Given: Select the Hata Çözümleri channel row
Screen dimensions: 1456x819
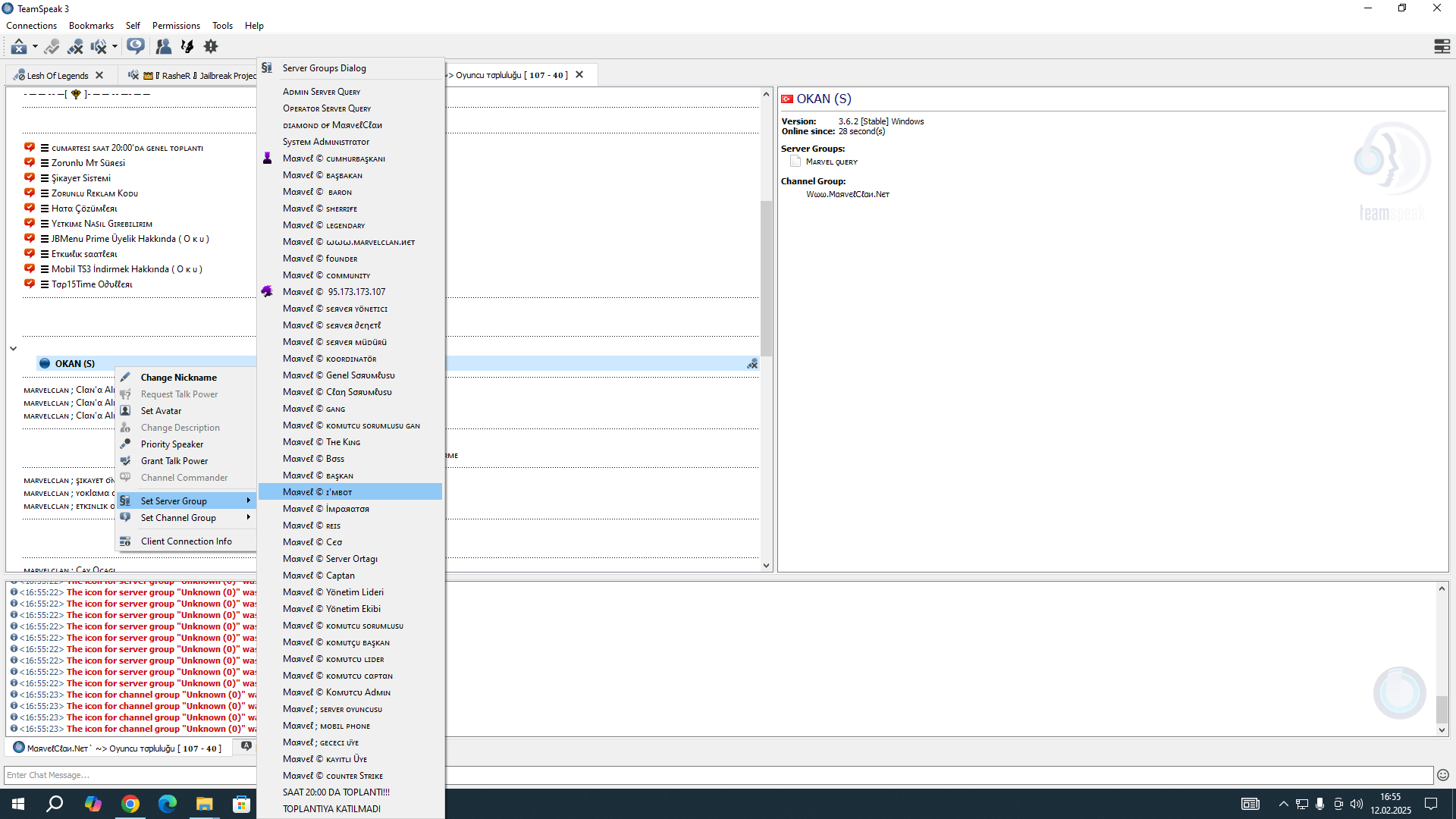Looking at the screenshot, I should (84, 208).
